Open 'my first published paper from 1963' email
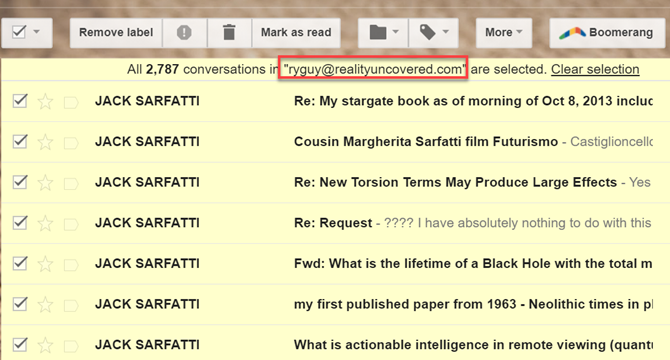 (473, 304)
